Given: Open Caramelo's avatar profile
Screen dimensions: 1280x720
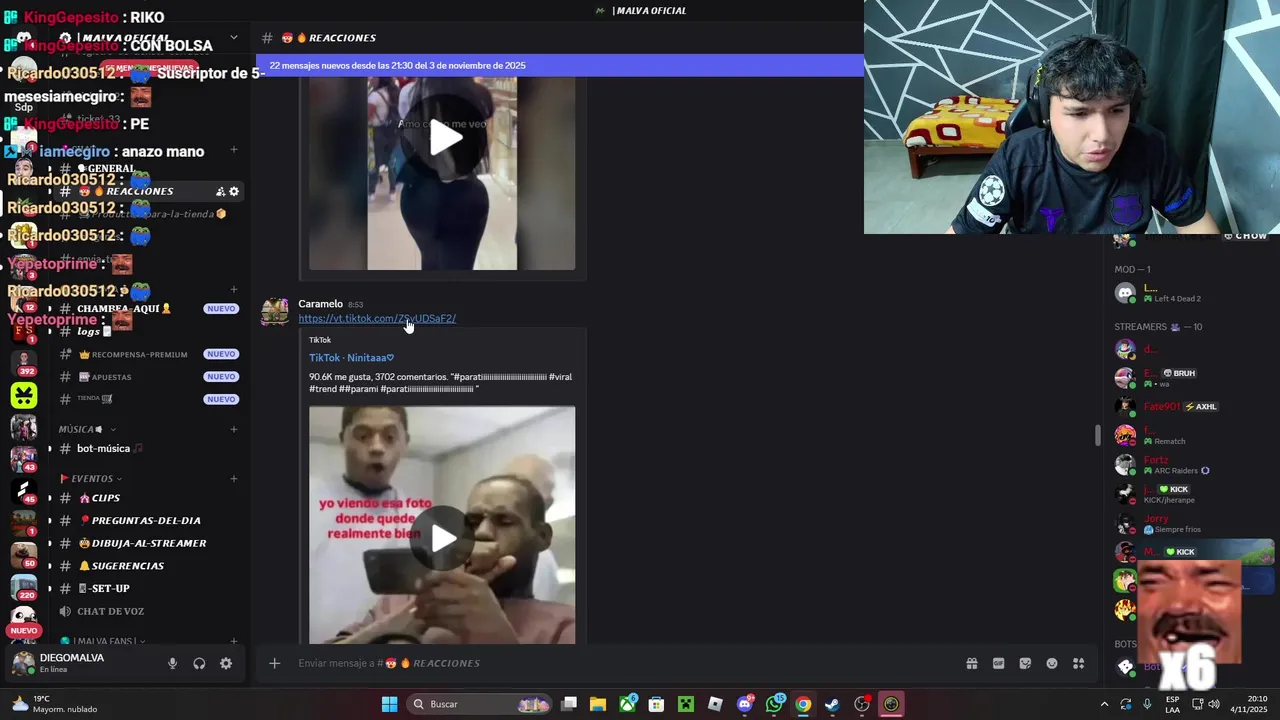Looking at the screenshot, I should (x=275, y=312).
